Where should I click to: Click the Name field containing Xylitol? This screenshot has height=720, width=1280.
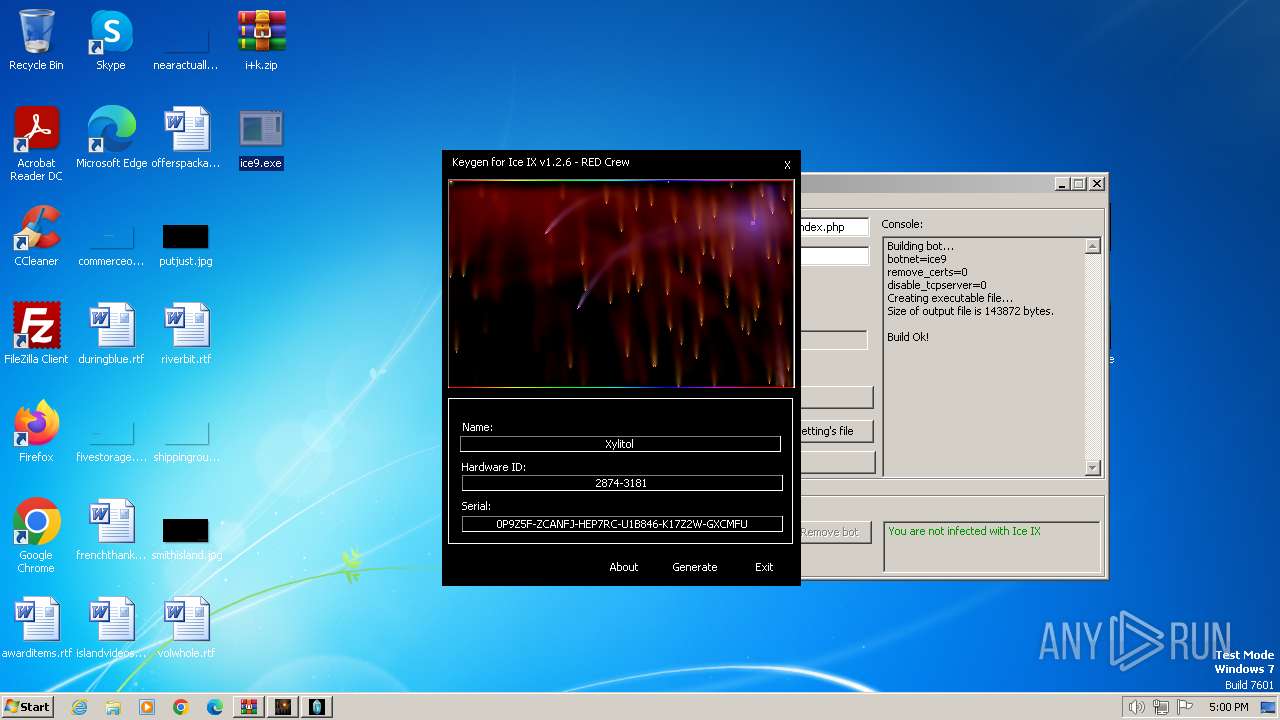point(620,444)
